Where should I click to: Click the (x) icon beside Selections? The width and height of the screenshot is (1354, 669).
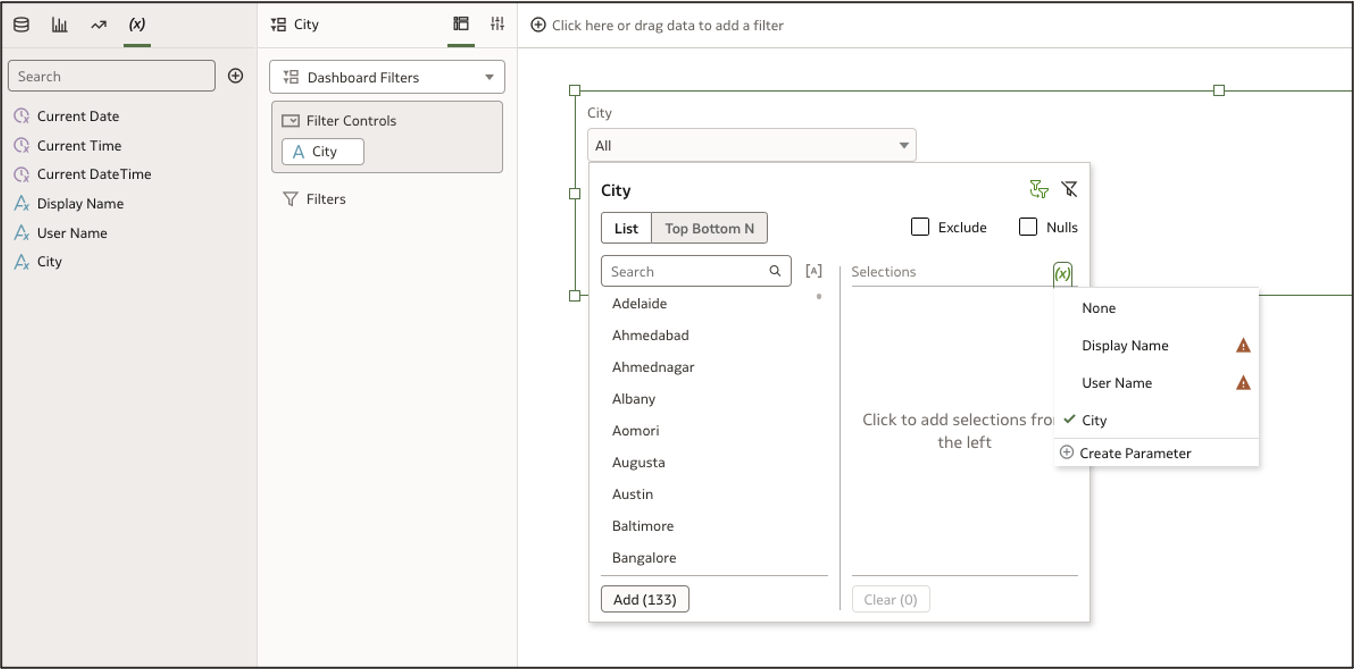pyautogui.click(x=1063, y=272)
